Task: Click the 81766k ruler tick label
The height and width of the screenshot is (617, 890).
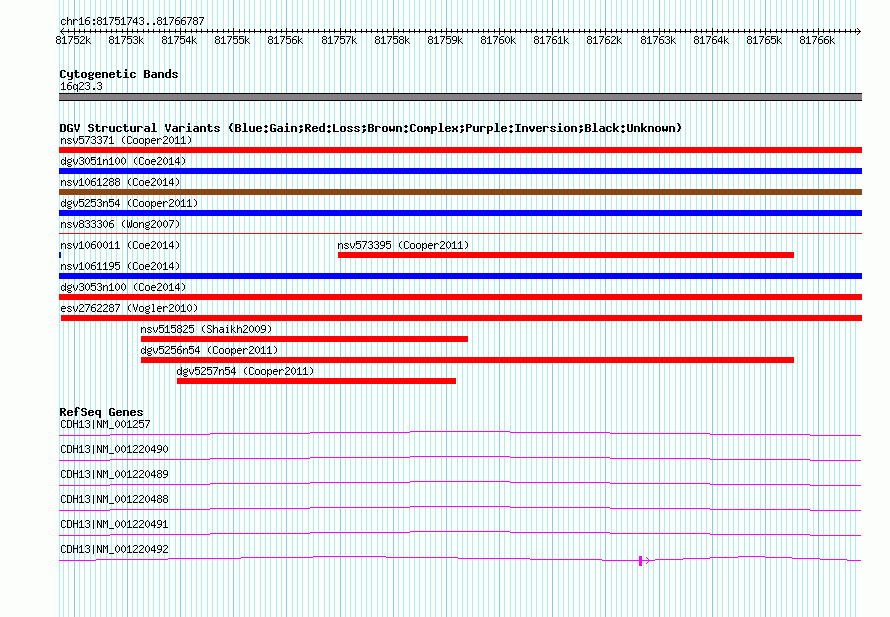Action: 817,40
